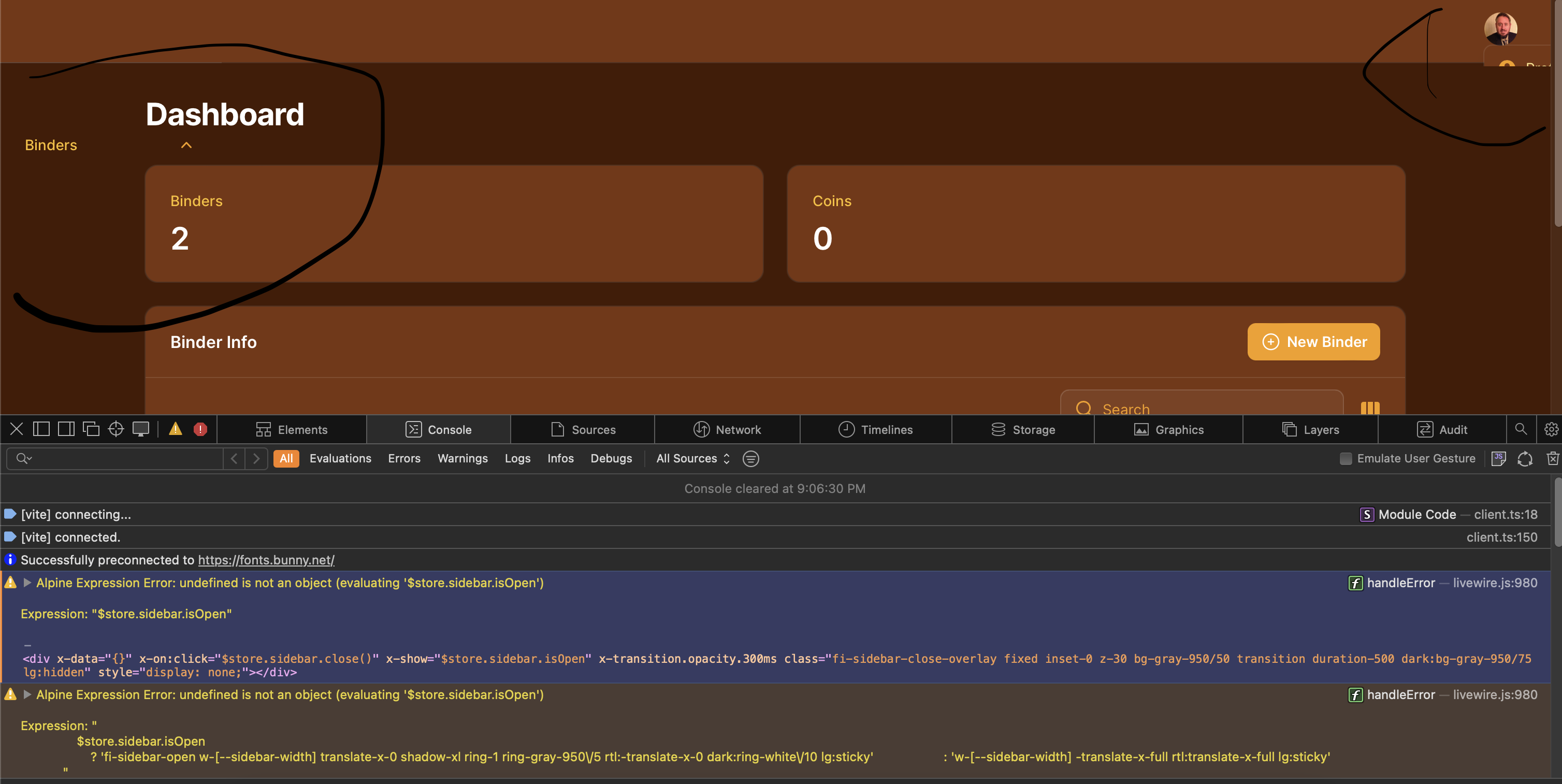Image resolution: width=1562 pixels, height=784 pixels.
Task: Activate the device emulation monitor icon
Action: pos(141,429)
